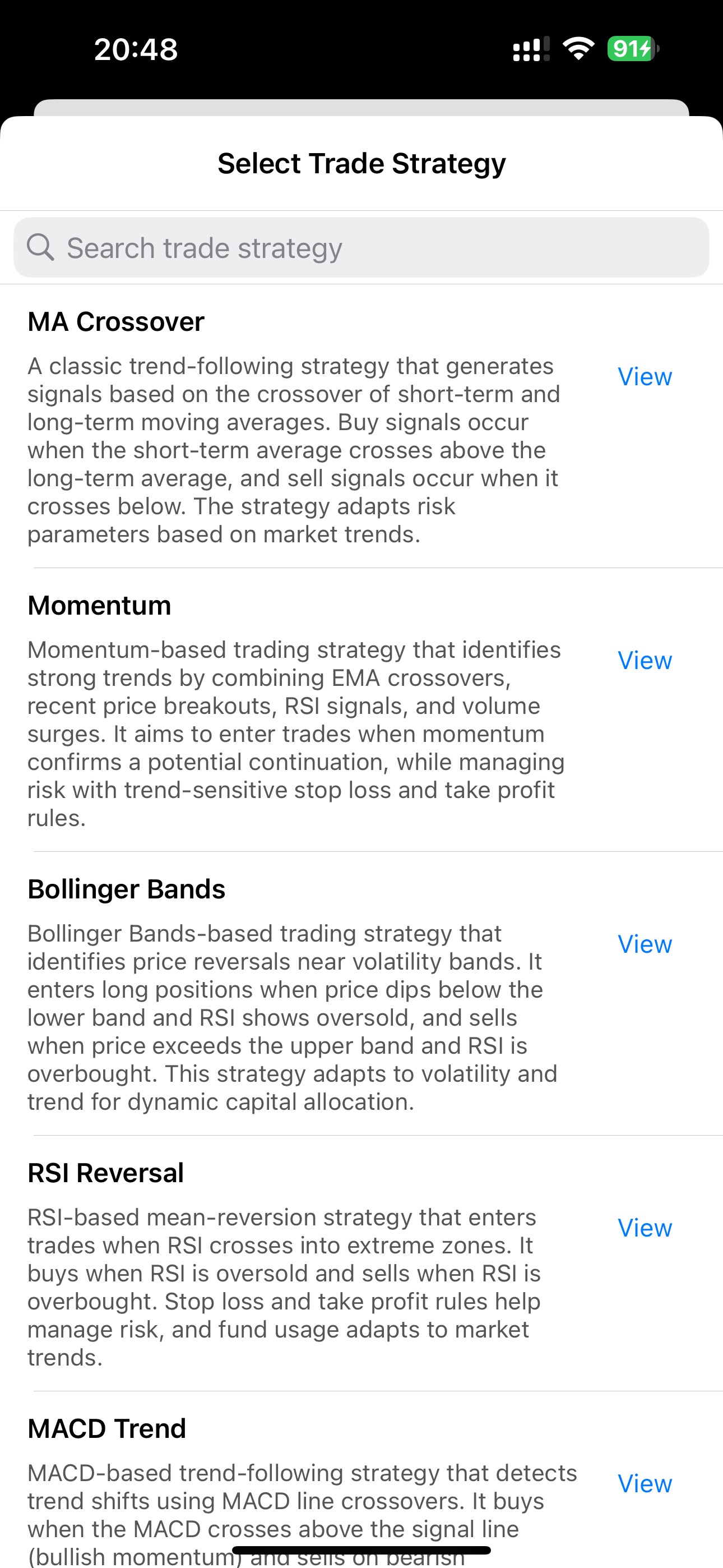The width and height of the screenshot is (723, 1568).
Task: Tap the cellular signal bars icon
Action: 531,49
